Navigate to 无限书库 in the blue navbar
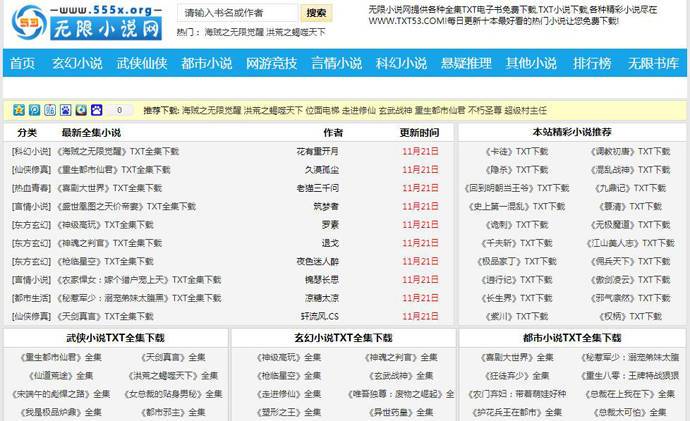Viewport: 690px width, 421px height. coord(653,63)
